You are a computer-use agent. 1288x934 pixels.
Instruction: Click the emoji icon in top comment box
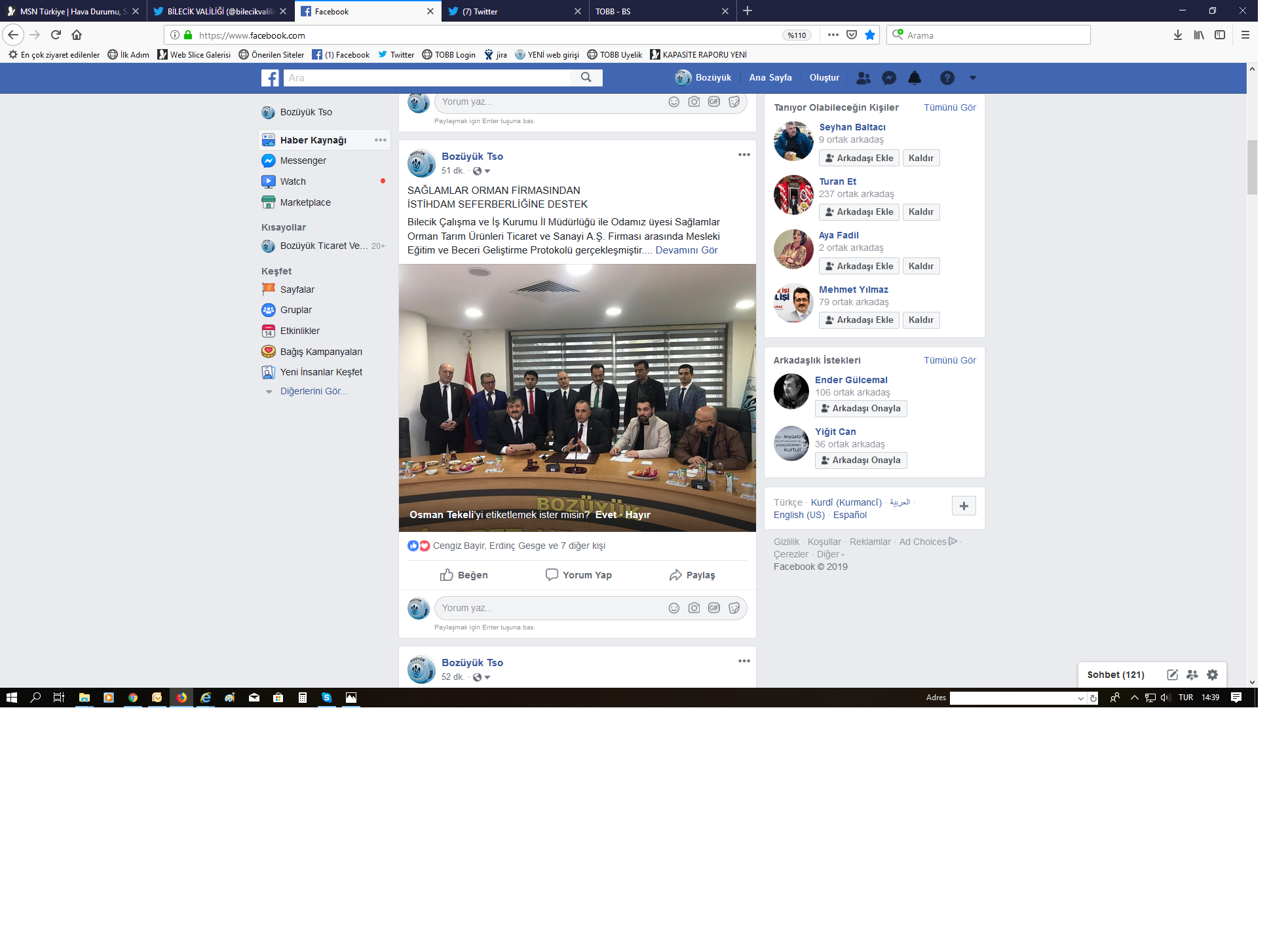click(x=673, y=102)
